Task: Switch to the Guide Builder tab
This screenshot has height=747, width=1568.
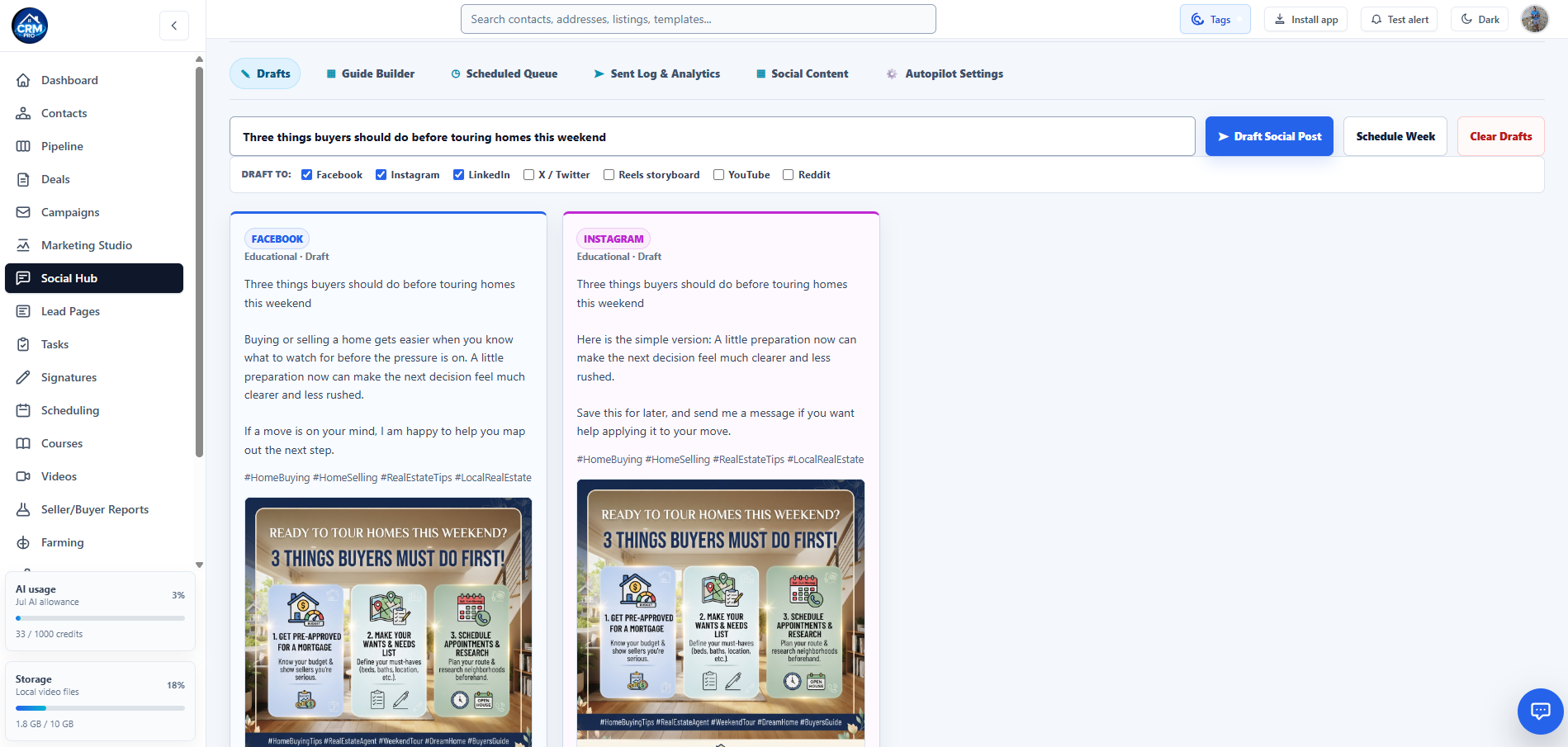Action: (x=371, y=73)
